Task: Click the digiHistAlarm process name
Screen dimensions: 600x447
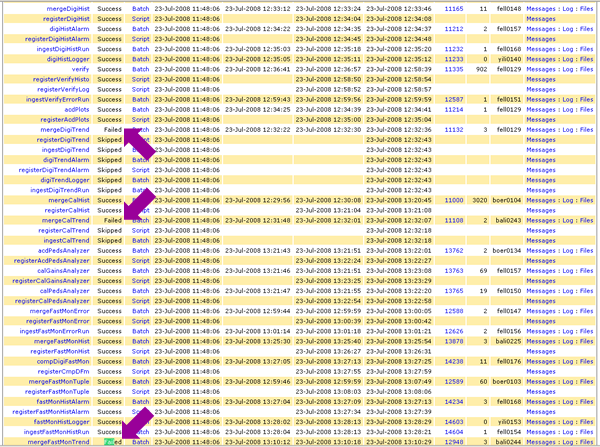Action: tap(69, 29)
